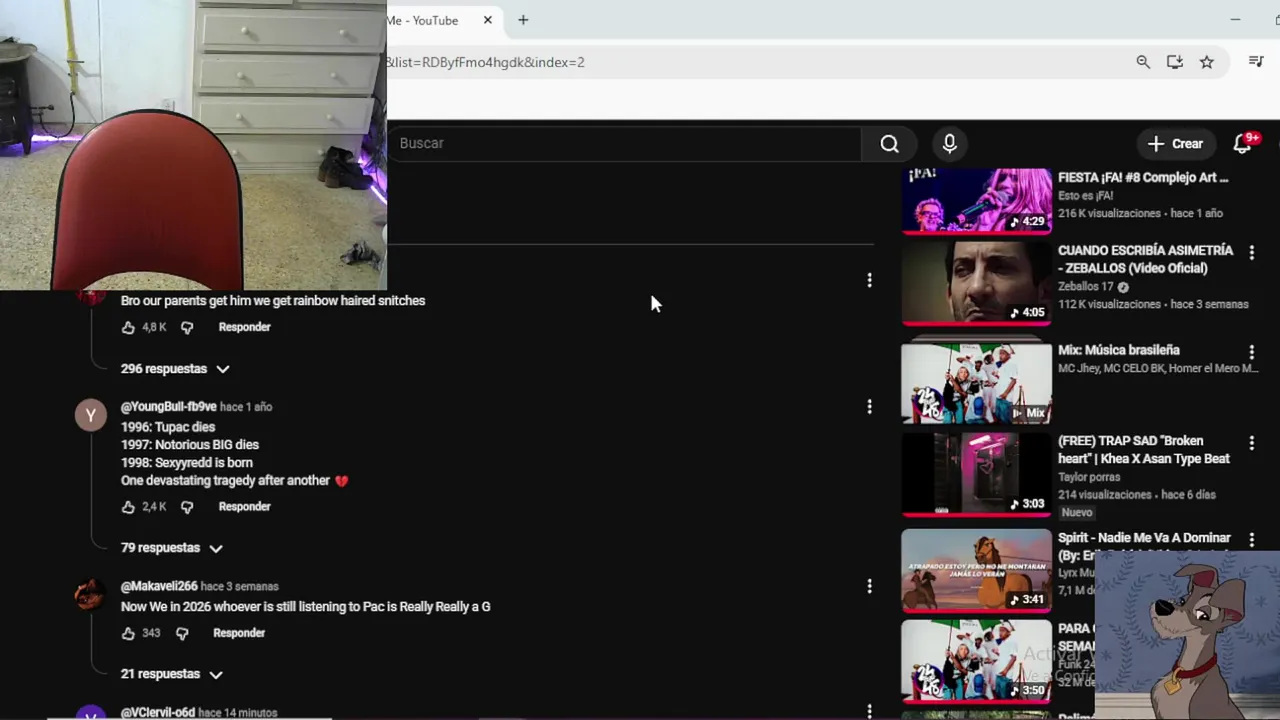Dislike the rainbow haired snitches comment
This screenshot has width=1280, height=720.
187,327
